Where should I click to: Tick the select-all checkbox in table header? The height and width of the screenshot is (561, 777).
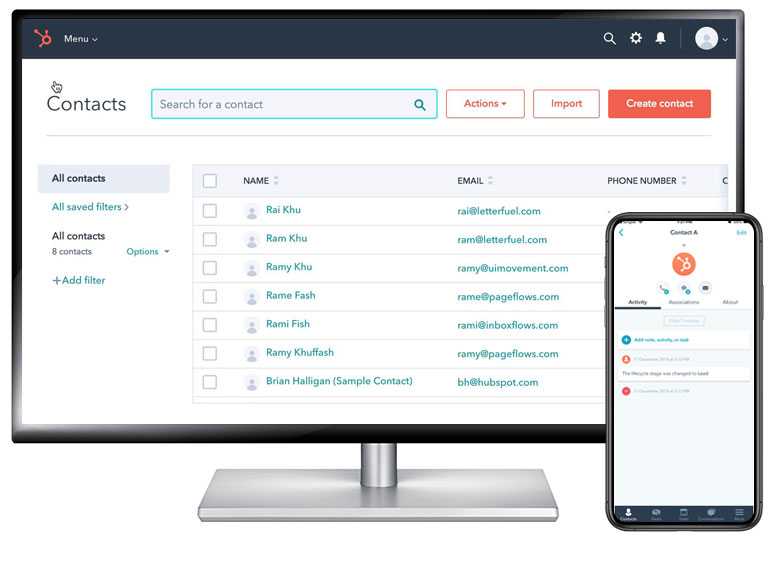[x=210, y=181]
